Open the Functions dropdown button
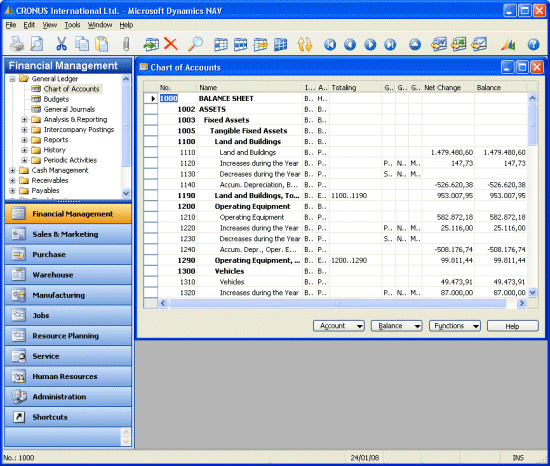The height and width of the screenshot is (466, 550). (x=455, y=326)
